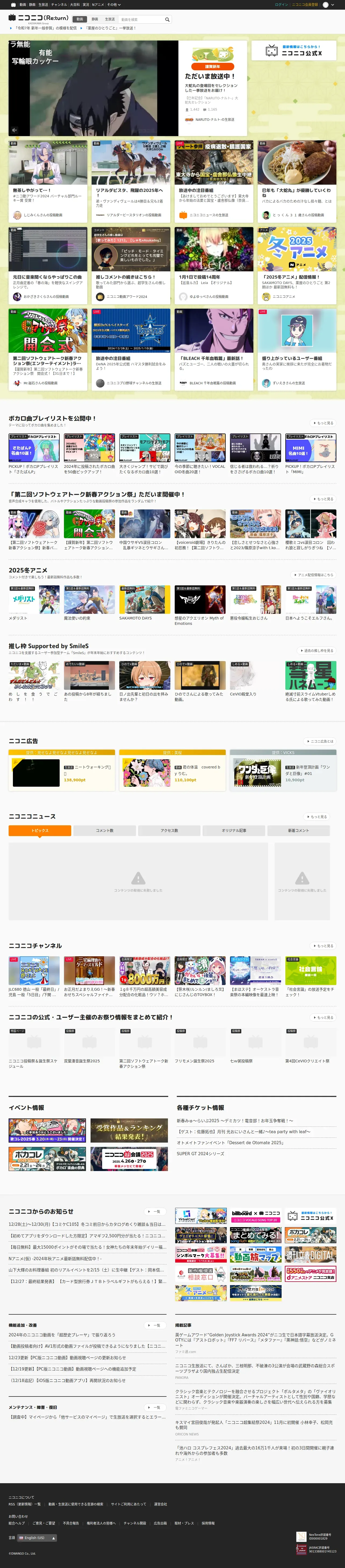This screenshot has width=345, height=1568.
Task: Click しじみくん uploader avatar icon
Action: (18, 215)
